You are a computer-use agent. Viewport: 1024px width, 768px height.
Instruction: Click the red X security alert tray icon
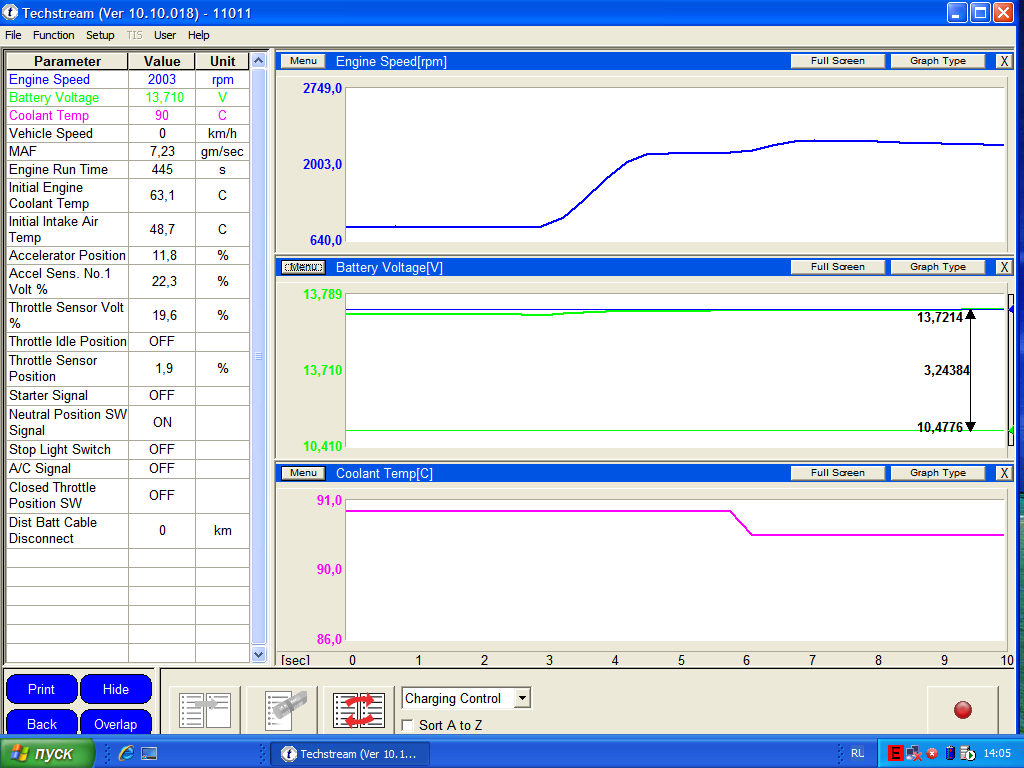click(x=932, y=754)
